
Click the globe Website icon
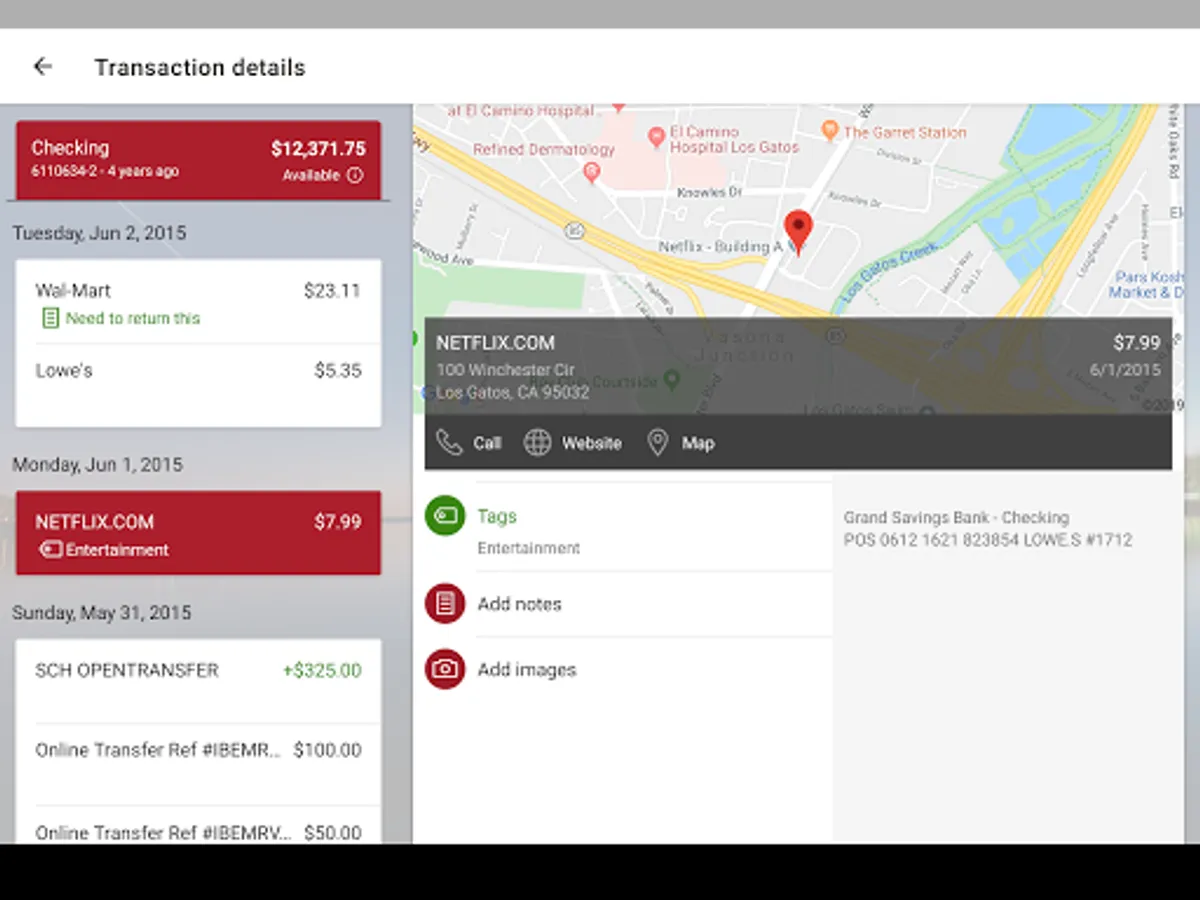[538, 443]
